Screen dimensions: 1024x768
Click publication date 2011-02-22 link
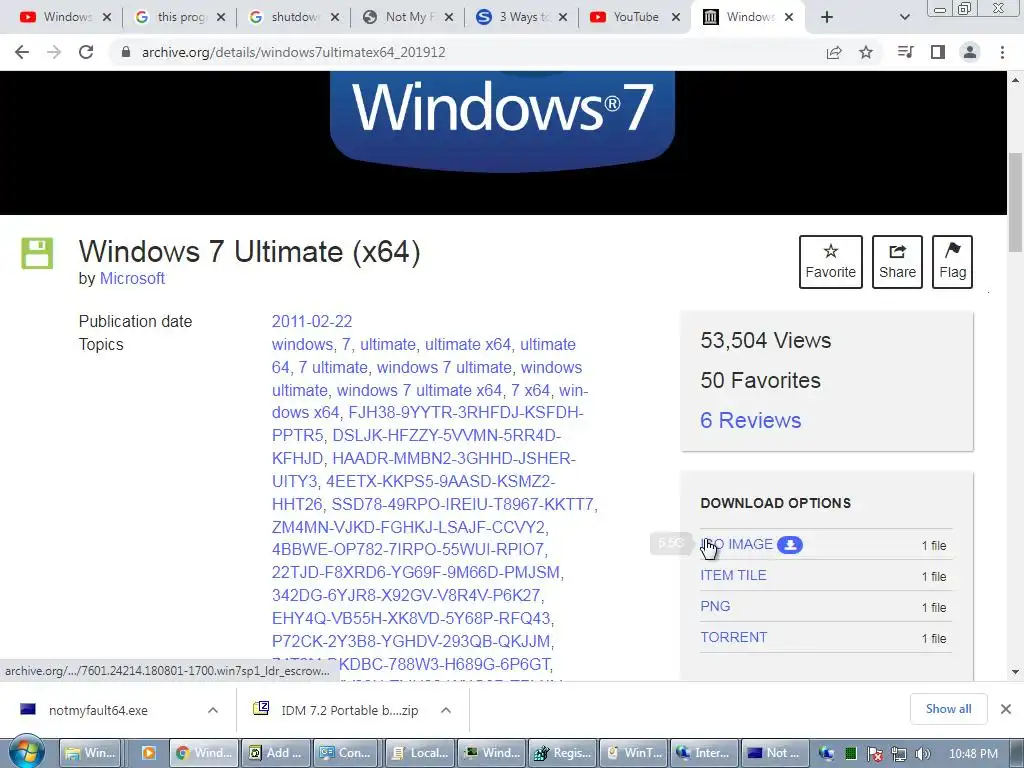click(x=312, y=321)
